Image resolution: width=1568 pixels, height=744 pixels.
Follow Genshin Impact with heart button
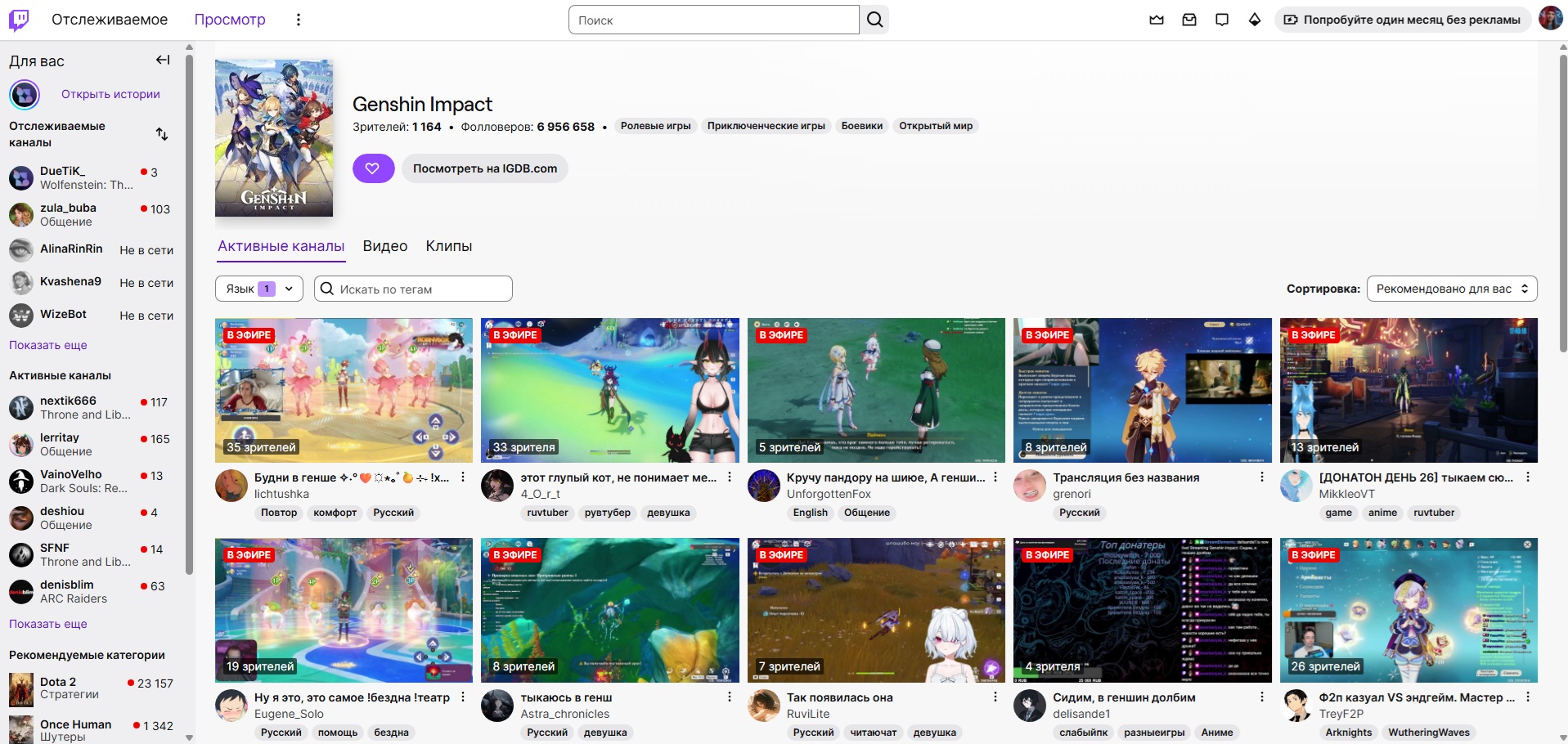pyautogui.click(x=373, y=168)
